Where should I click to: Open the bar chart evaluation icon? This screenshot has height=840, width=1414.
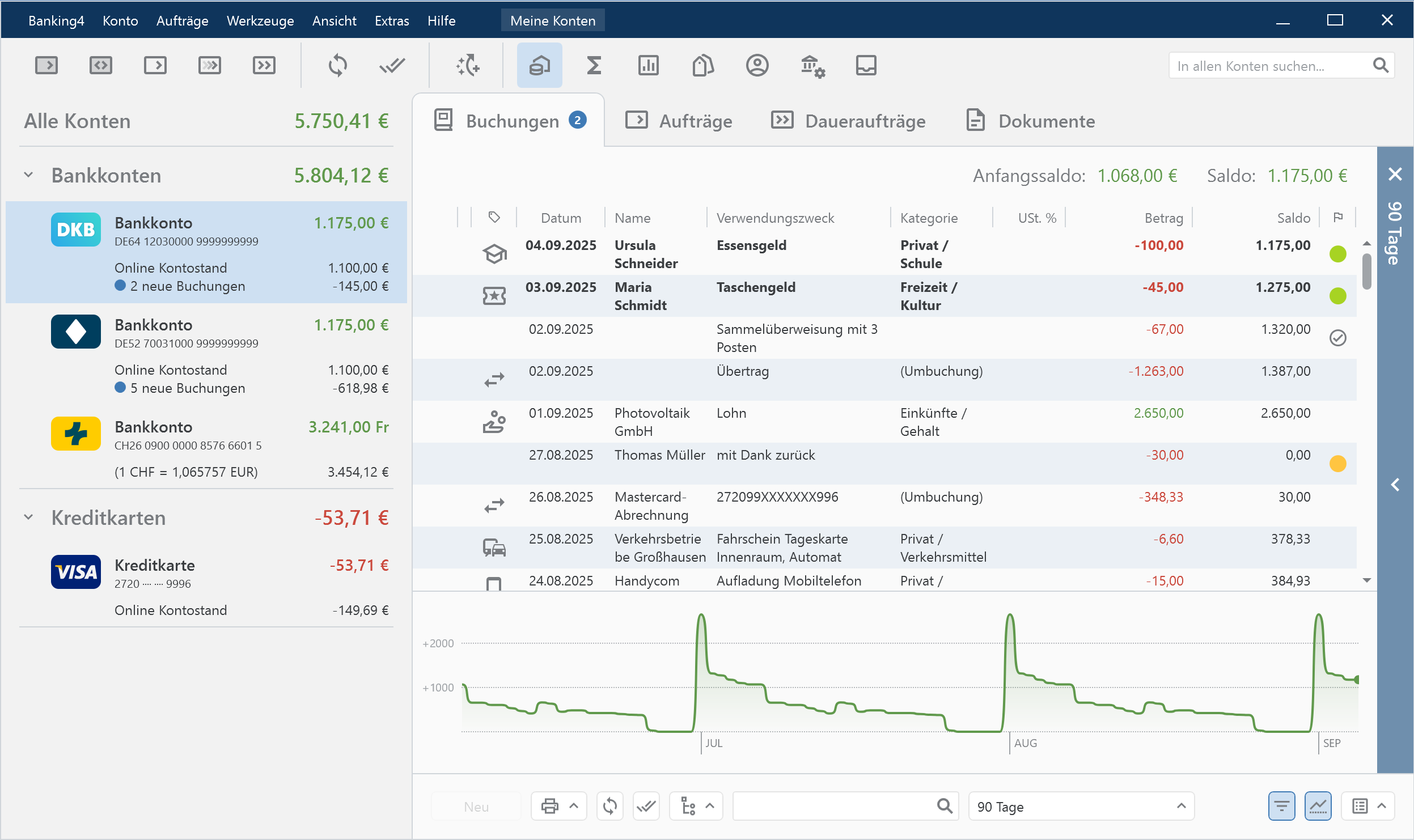click(x=648, y=66)
